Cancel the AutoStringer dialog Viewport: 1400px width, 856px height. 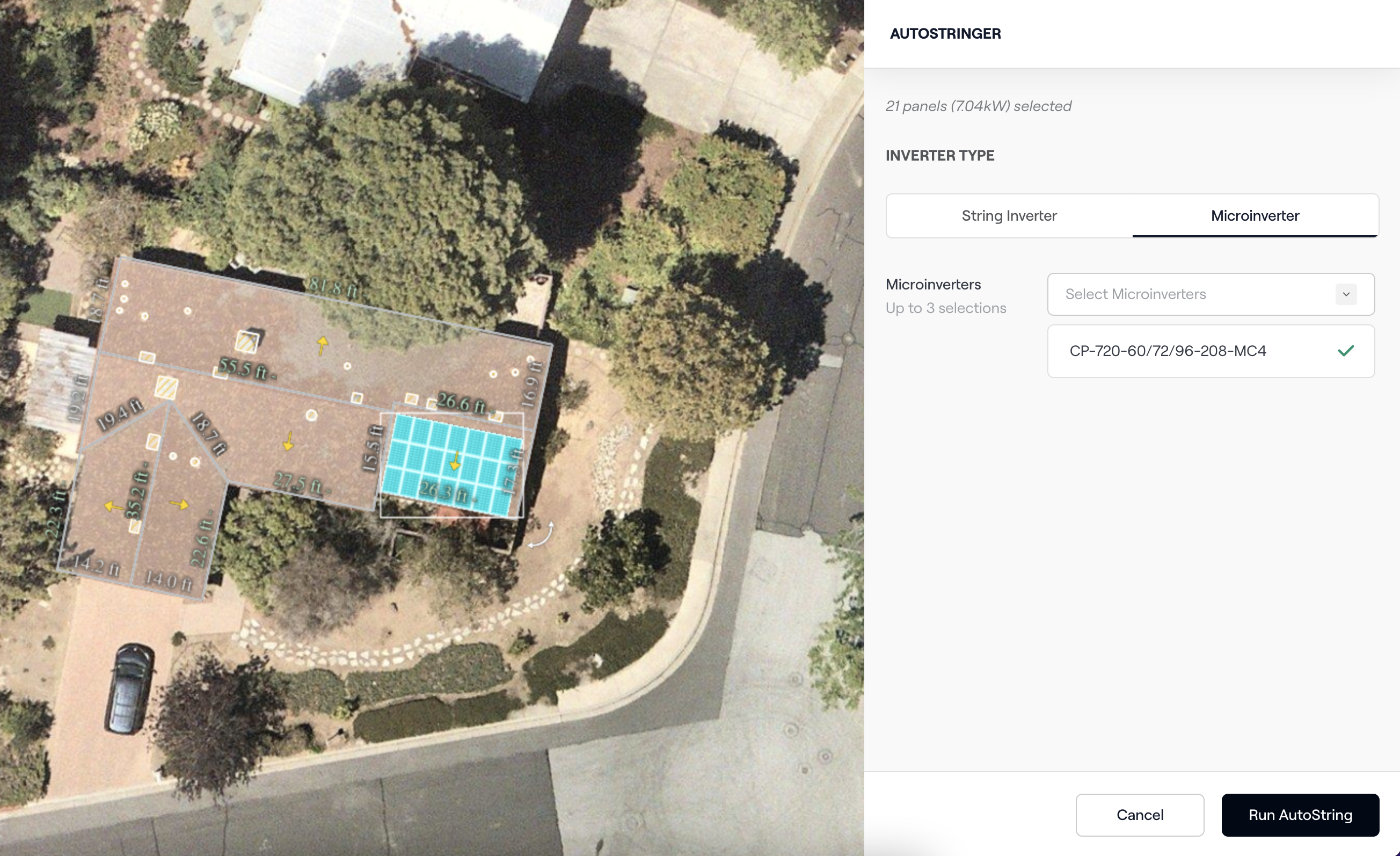tap(1140, 815)
